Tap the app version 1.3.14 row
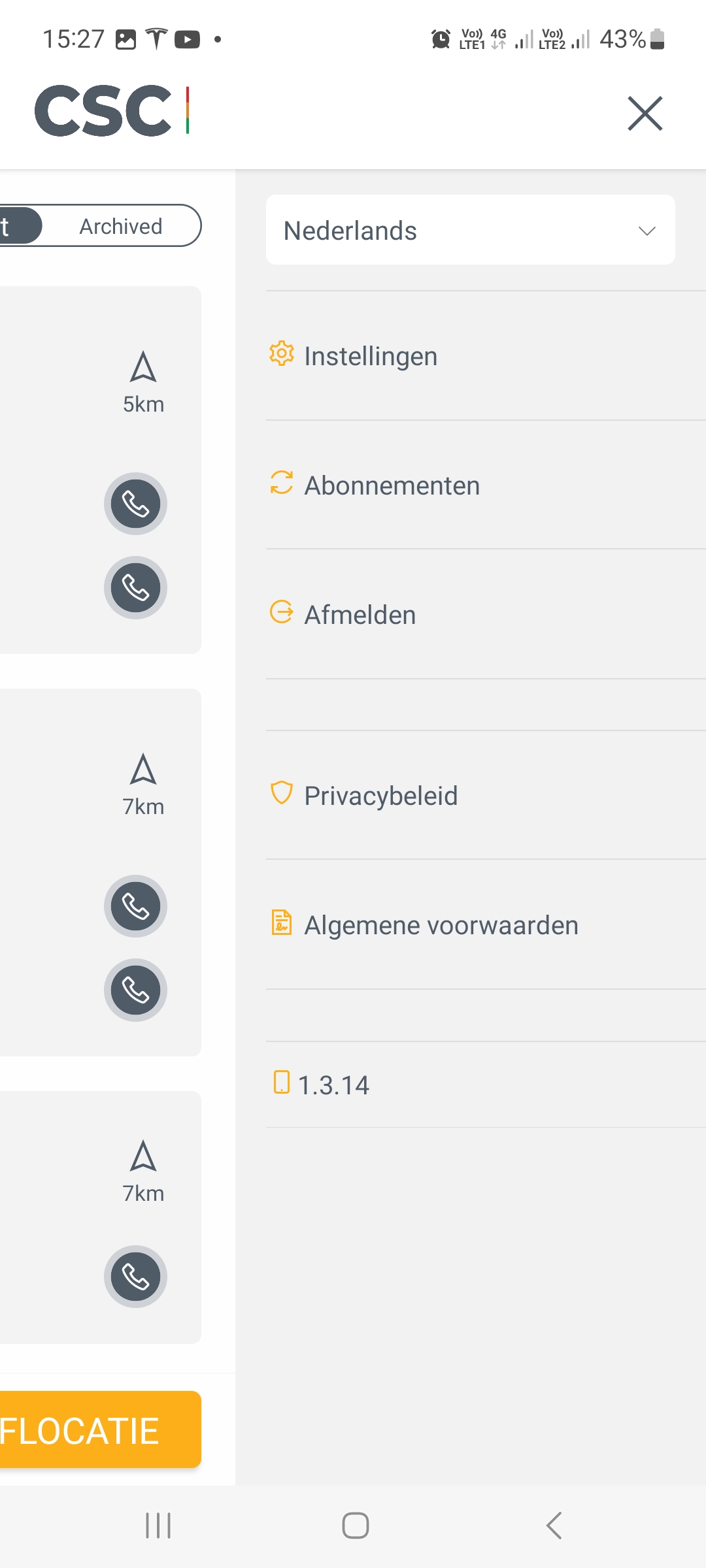The height and width of the screenshot is (1568, 706). click(486, 1085)
